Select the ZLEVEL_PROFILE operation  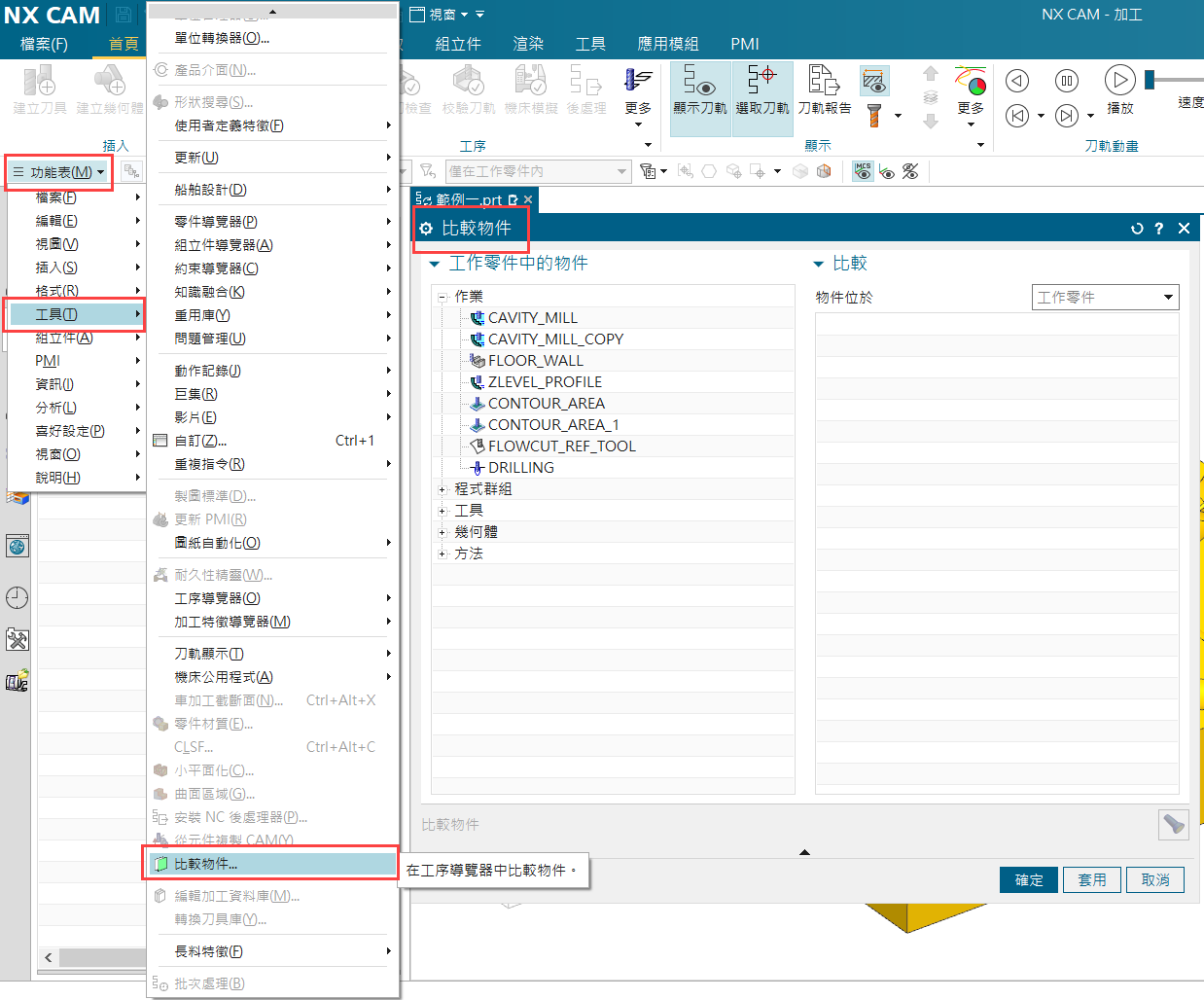[x=545, y=382]
